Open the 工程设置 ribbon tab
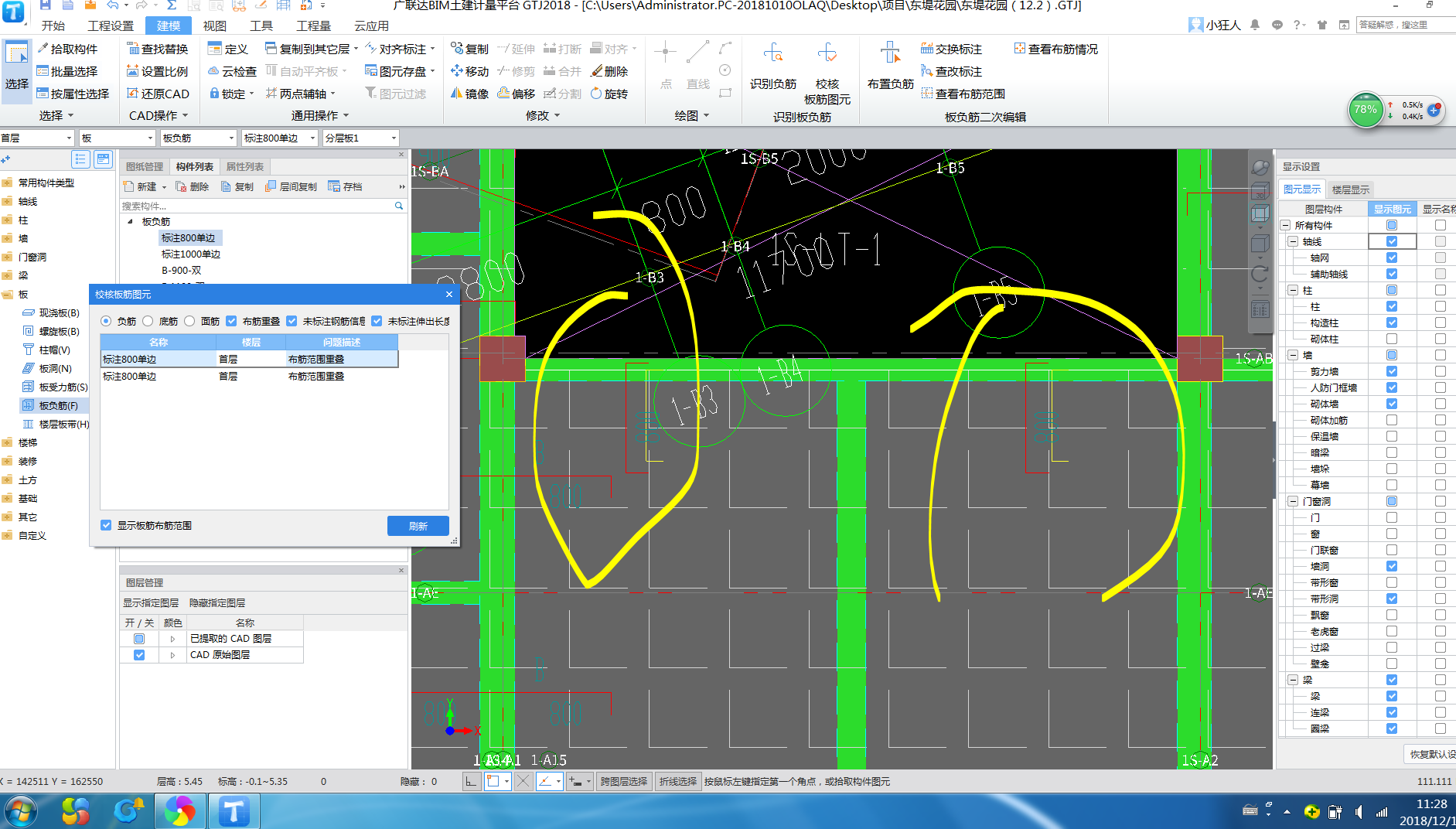Image resolution: width=1456 pixels, height=829 pixels. 111,26
